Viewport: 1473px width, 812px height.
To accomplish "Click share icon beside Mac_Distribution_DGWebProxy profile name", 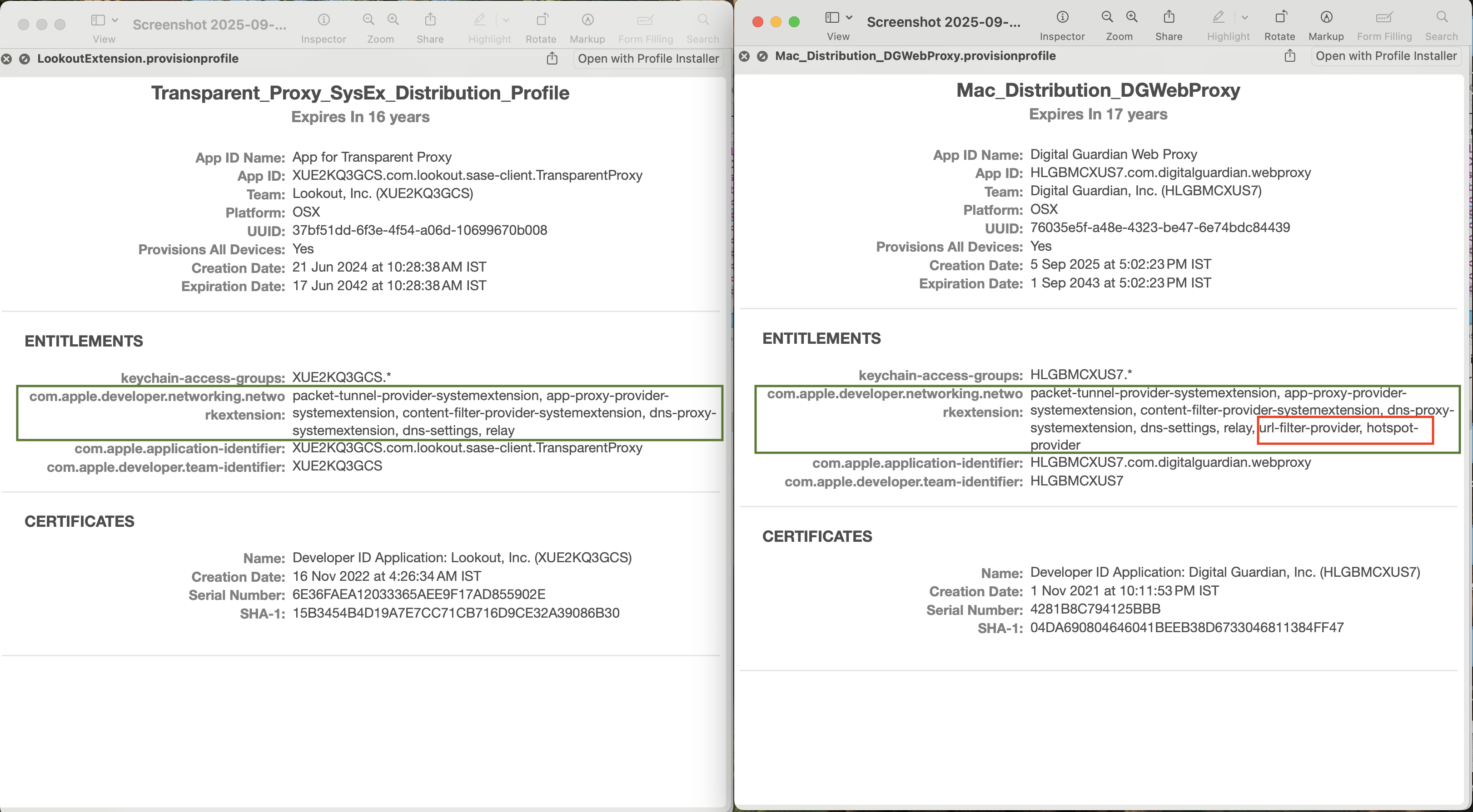I will [x=1290, y=55].
